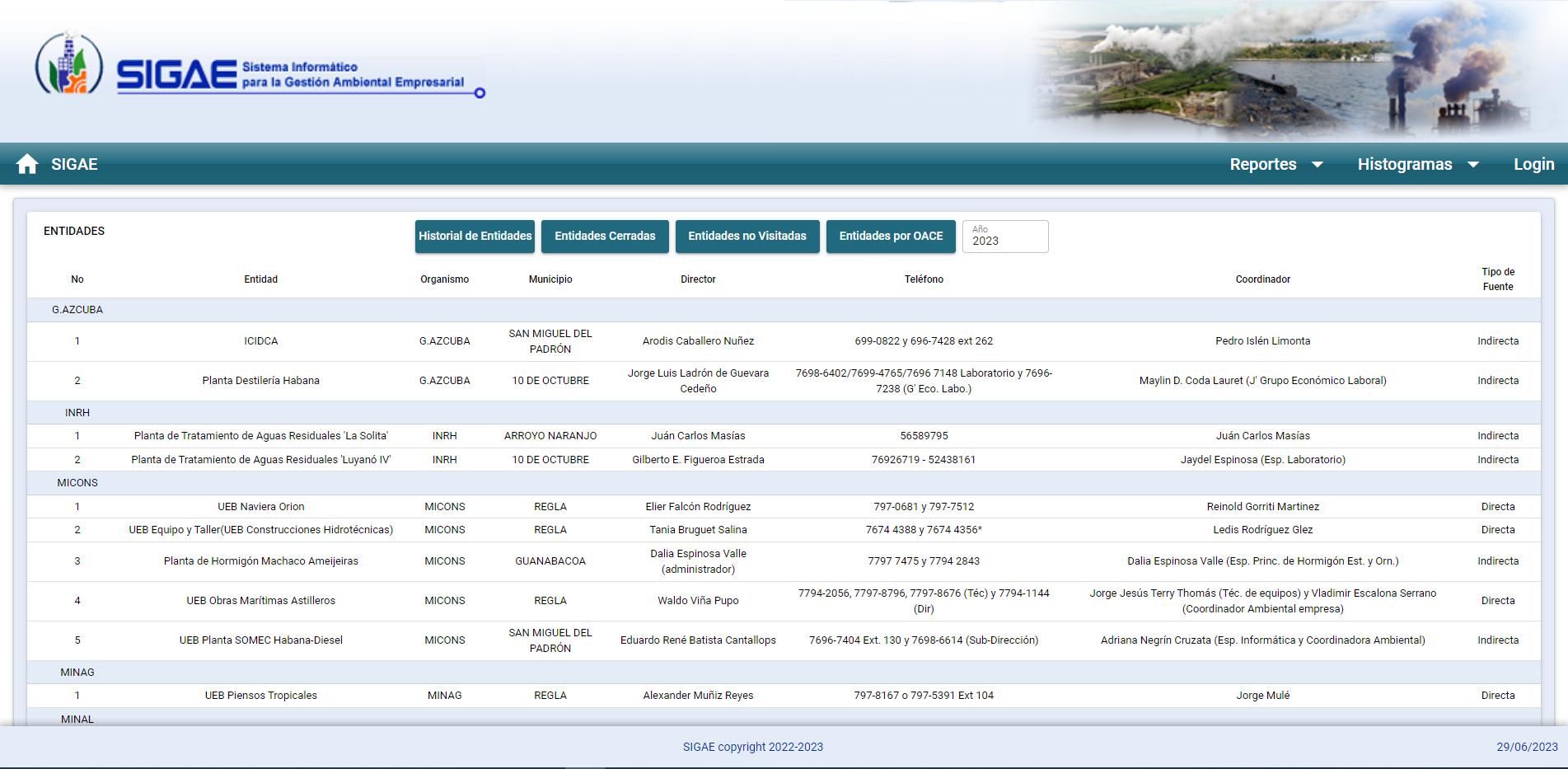Image resolution: width=1568 pixels, height=769 pixels.
Task: Open the Histogramas menu
Action: click(x=1405, y=164)
